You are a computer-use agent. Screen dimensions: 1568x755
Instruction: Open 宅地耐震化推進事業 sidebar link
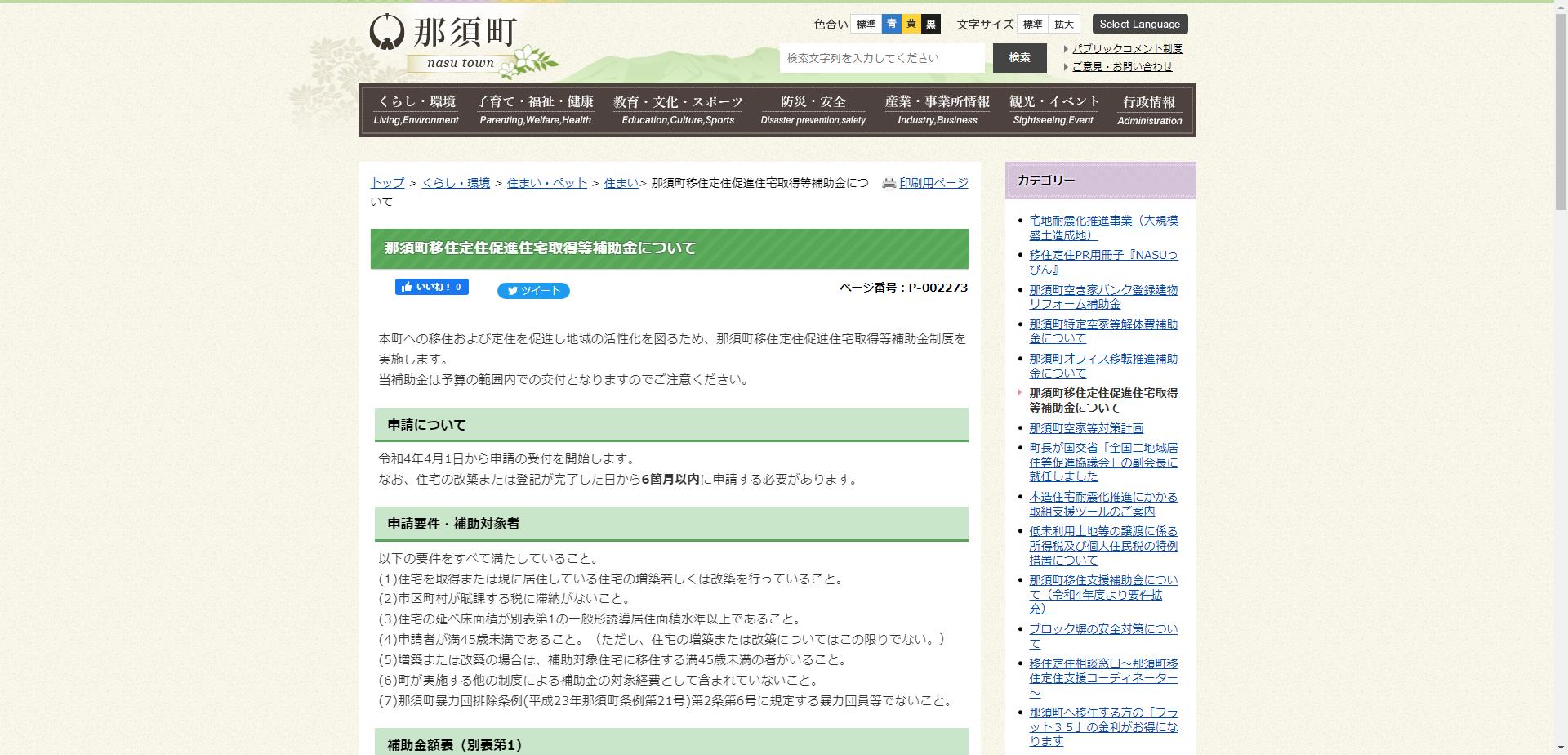[x=1103, y=228]
